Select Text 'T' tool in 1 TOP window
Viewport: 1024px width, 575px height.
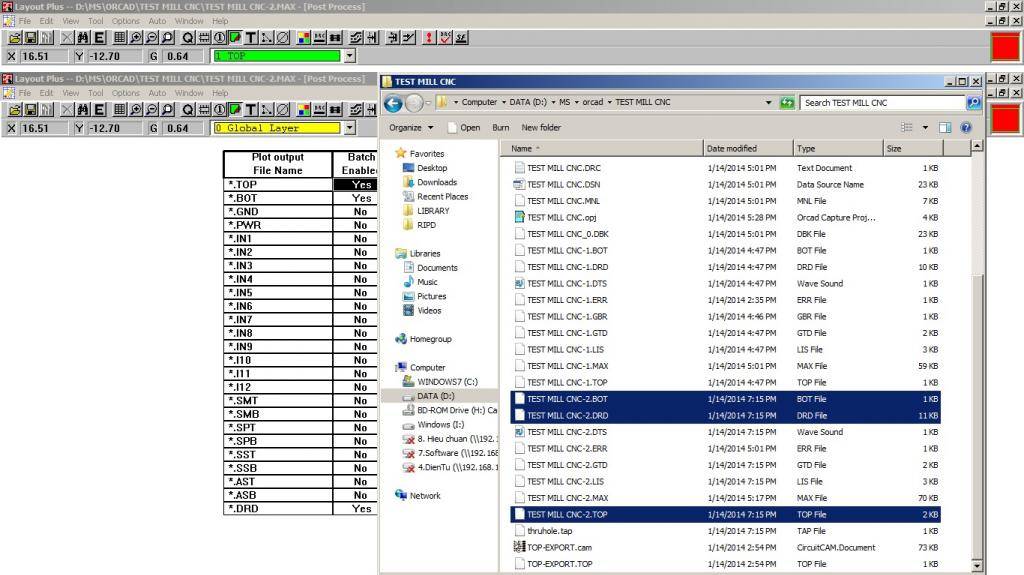pyautogui.click(x=251, y=38)
